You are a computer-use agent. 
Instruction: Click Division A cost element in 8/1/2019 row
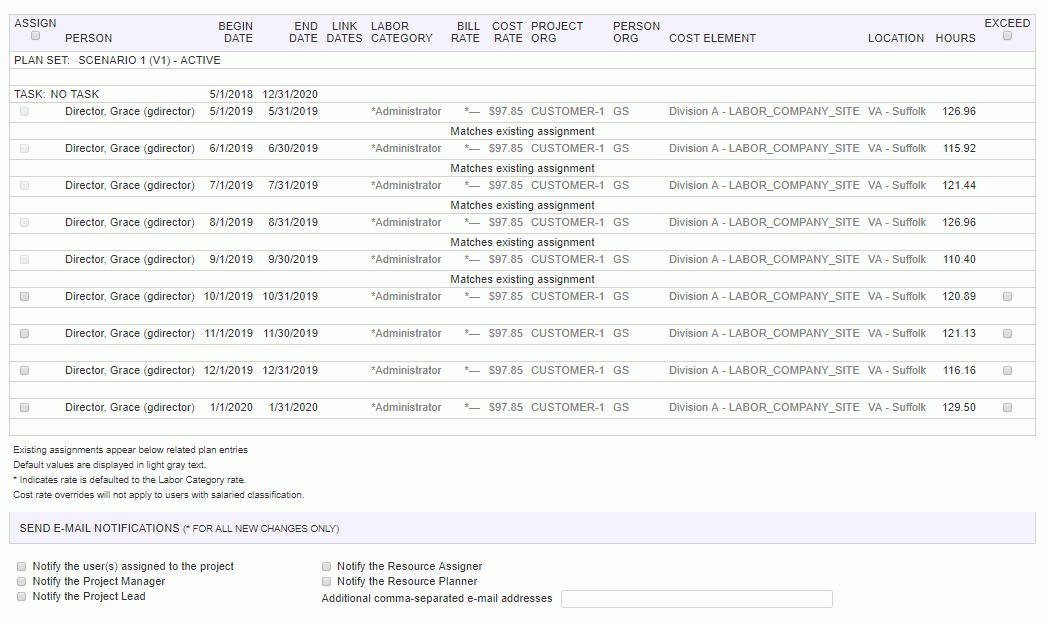coord(764,222)
